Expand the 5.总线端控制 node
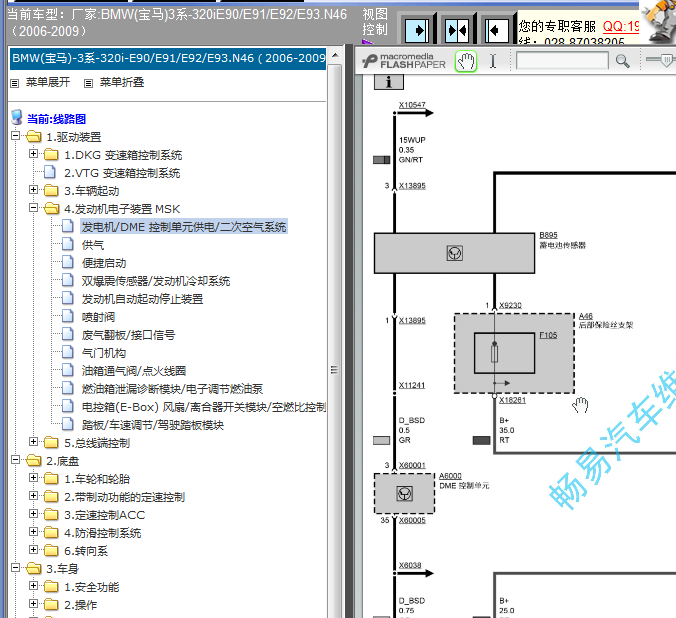Viewport: 676px width, 618px height. coord(34,442)
